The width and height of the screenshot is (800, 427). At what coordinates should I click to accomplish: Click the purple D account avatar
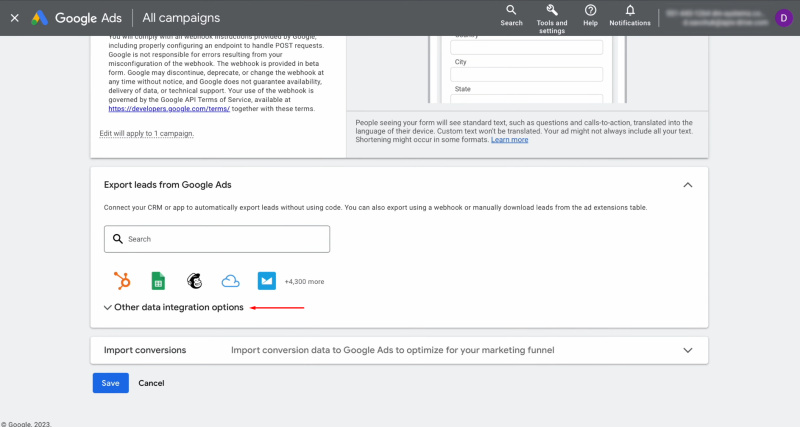(x=783, y=17)
